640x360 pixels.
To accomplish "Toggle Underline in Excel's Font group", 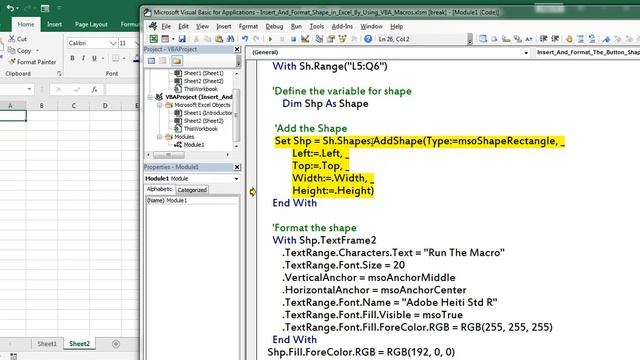I will tap(94, 58).
